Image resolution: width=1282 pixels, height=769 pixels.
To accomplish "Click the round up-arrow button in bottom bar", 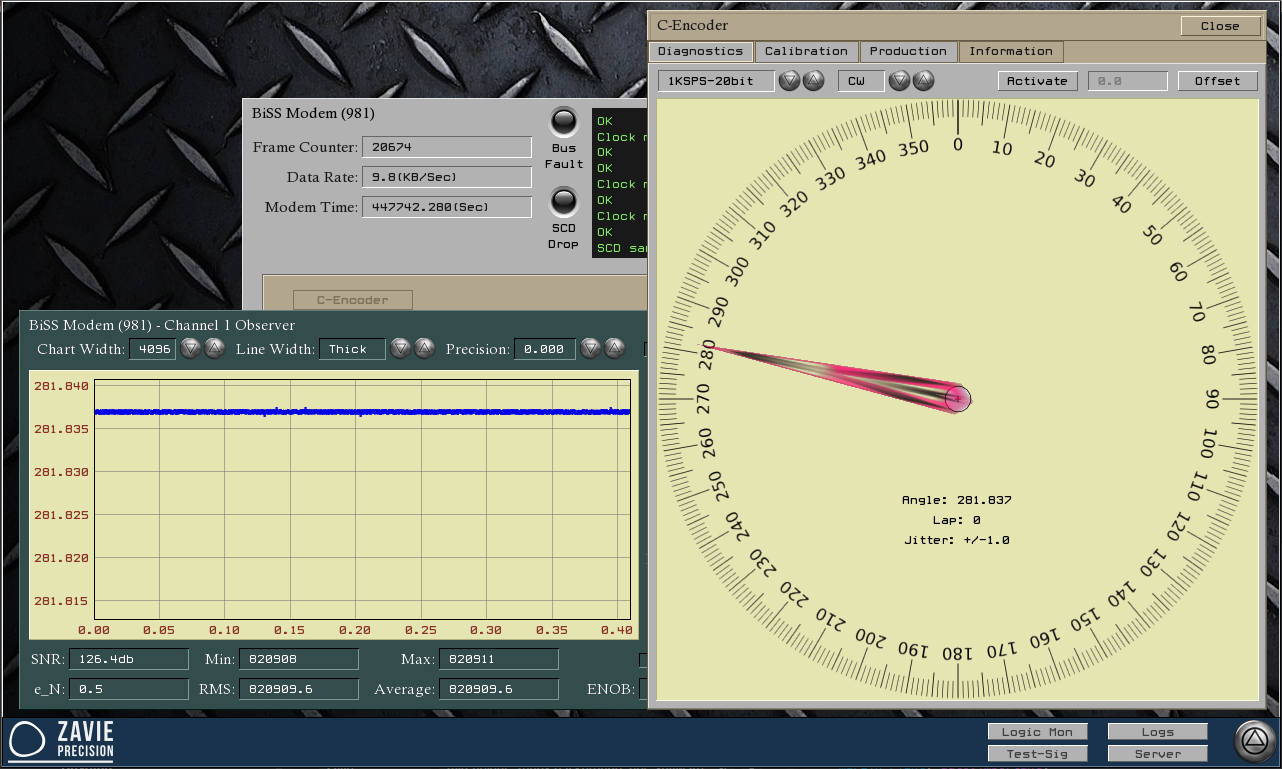I will 1254,741.
